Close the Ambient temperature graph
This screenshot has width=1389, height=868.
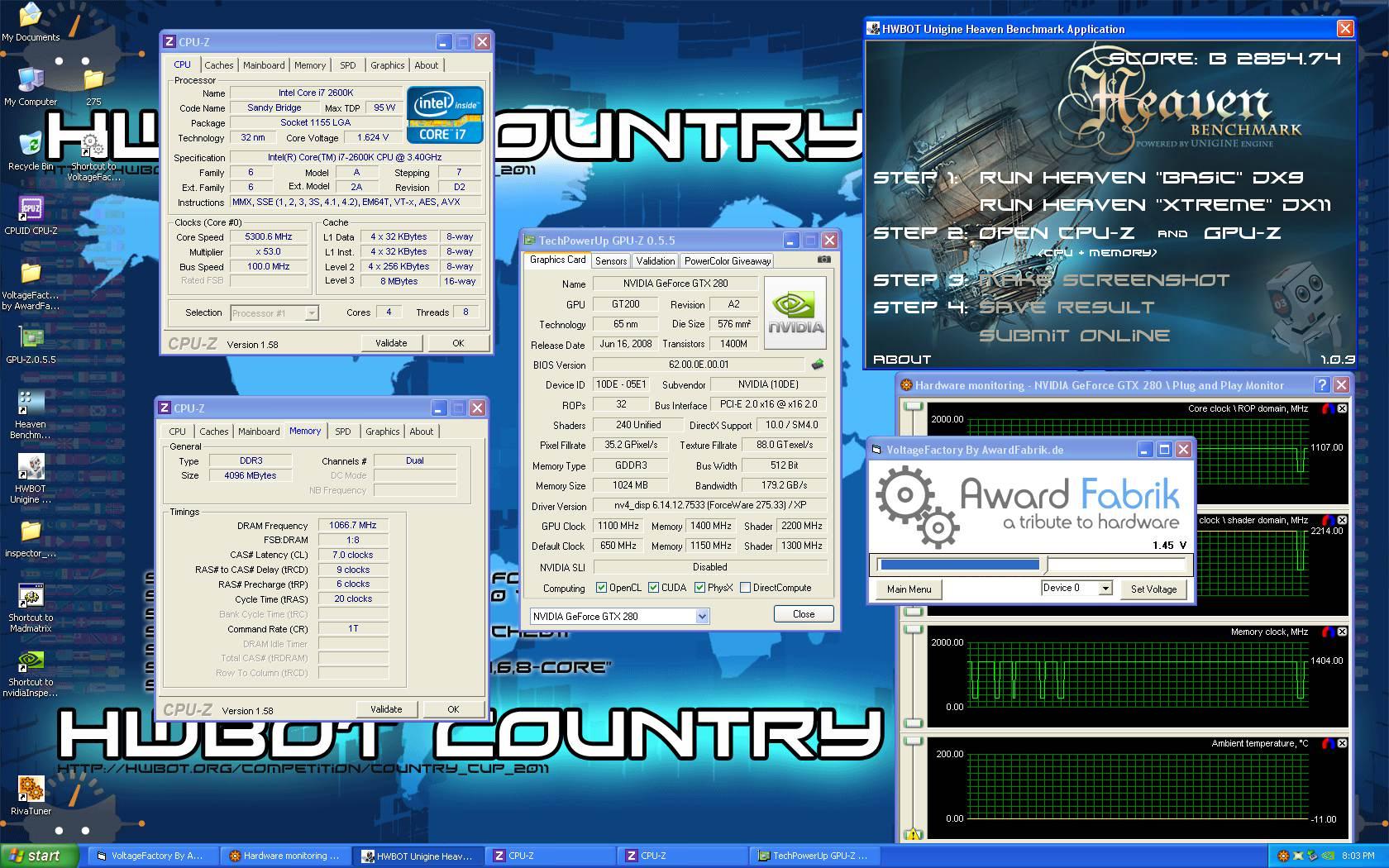click(1342, 743)
